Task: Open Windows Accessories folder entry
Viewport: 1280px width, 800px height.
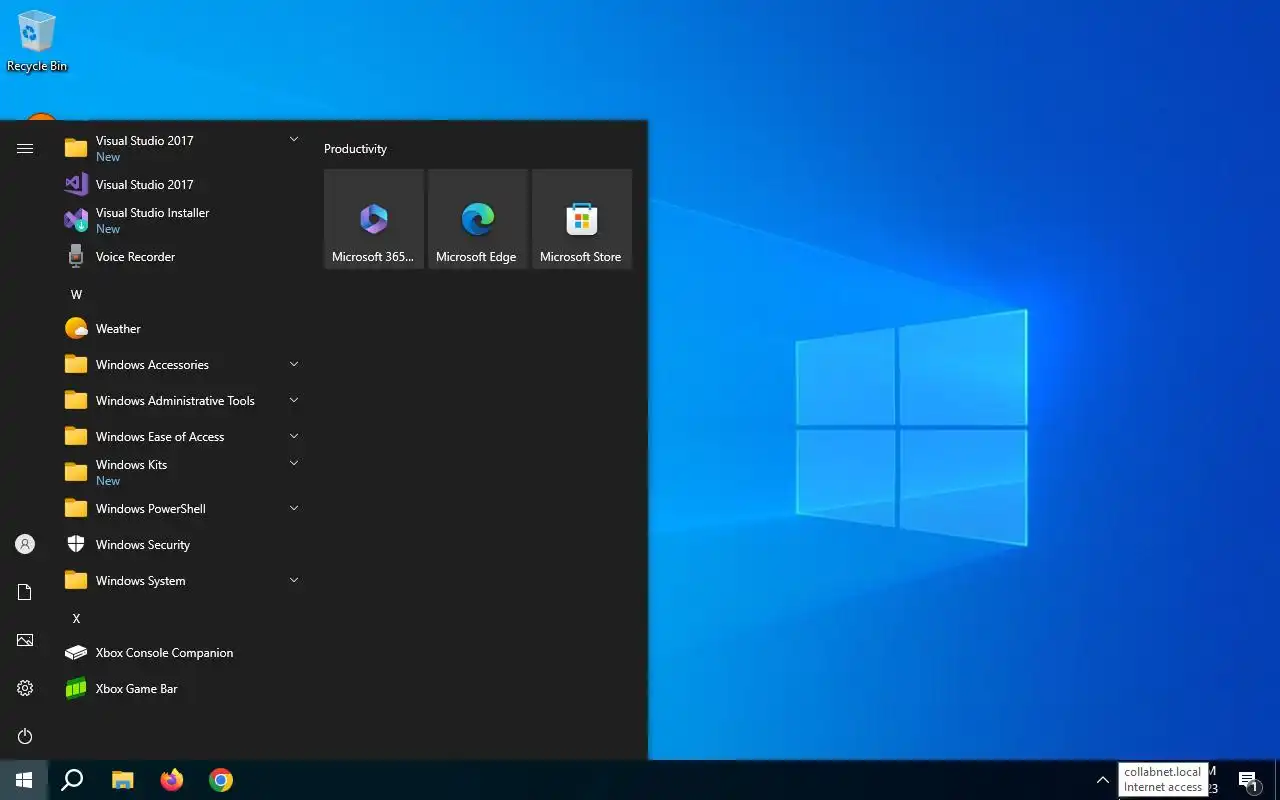Action: tap(182, 365)
